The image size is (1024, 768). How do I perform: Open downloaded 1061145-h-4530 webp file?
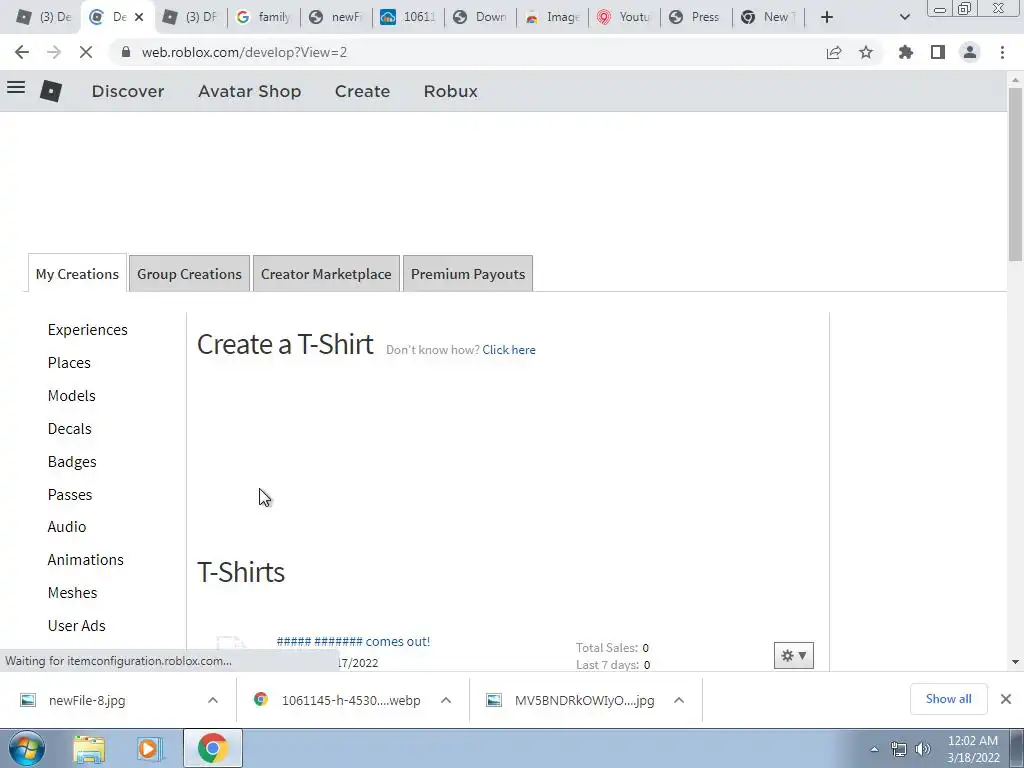point(351,700)
